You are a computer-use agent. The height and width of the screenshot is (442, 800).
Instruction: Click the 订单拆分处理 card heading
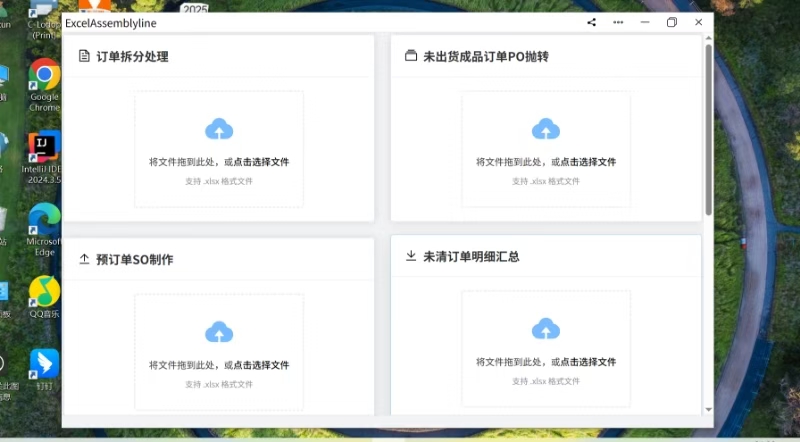pyautogui.click(x=132, y=57)
